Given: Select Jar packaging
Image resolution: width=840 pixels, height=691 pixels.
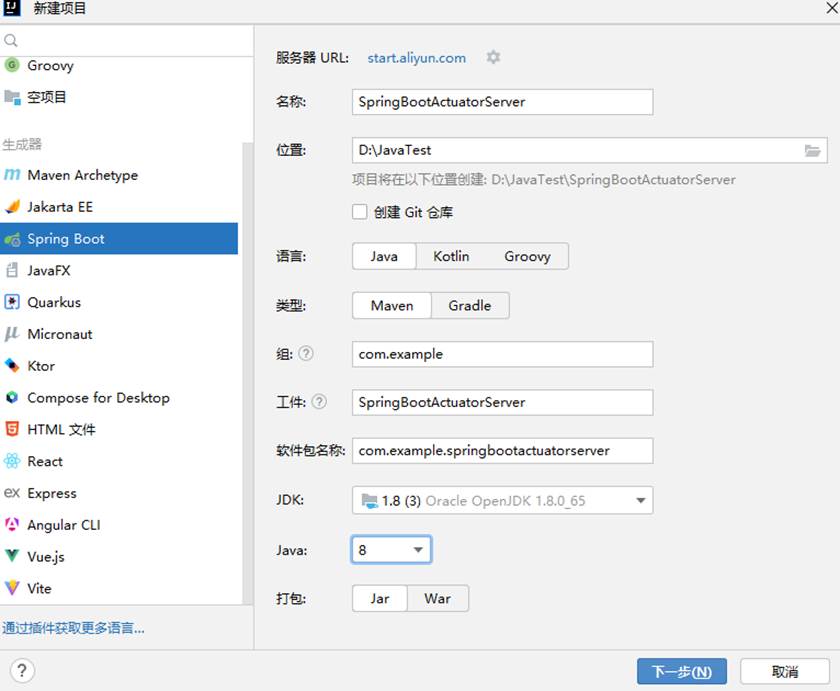Looking at the screenshot, I should click(x=380, y=598).
